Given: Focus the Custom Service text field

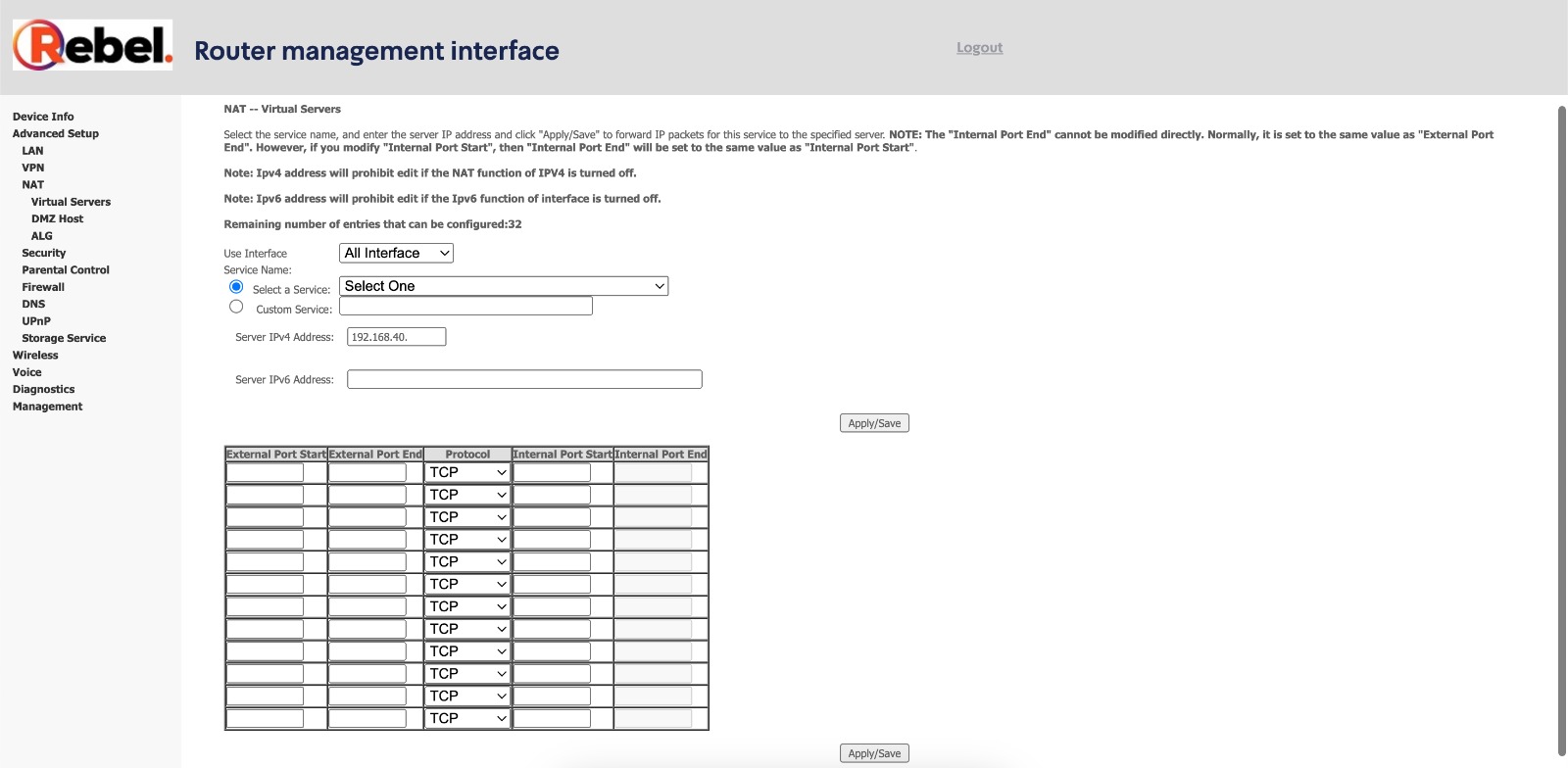Looking at the screenshot, I should (x=465, y=307).
